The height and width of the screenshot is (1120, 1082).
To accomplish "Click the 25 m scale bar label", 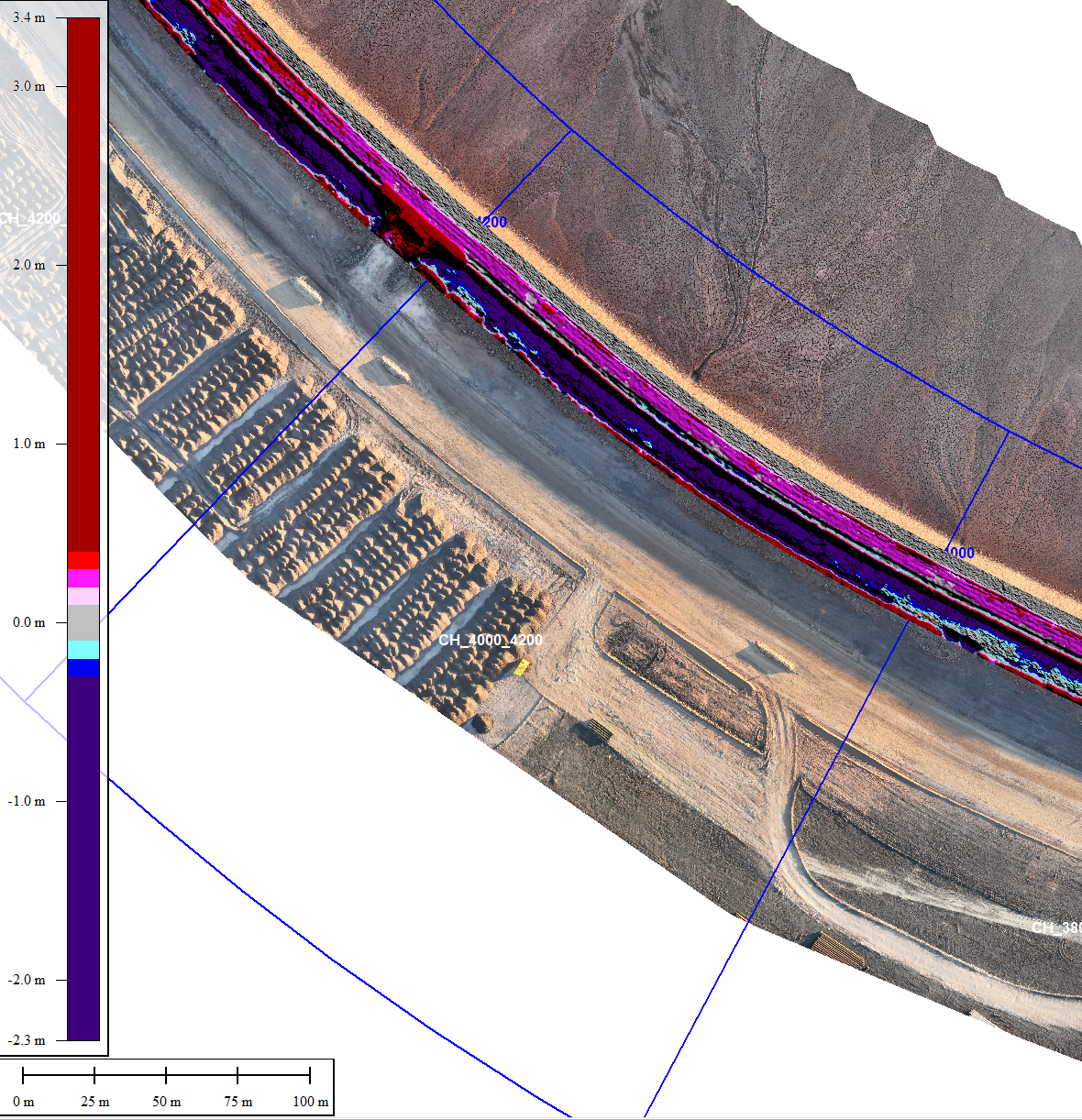I will click(95, 1102).
